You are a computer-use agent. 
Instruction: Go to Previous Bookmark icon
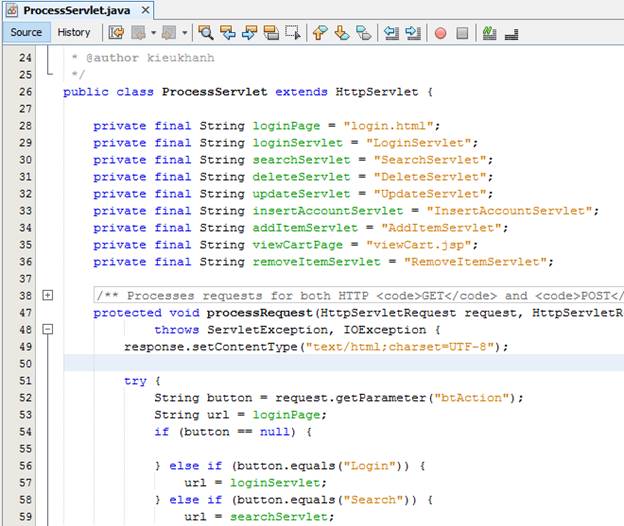pyautogui.click(x=320, y=33)
